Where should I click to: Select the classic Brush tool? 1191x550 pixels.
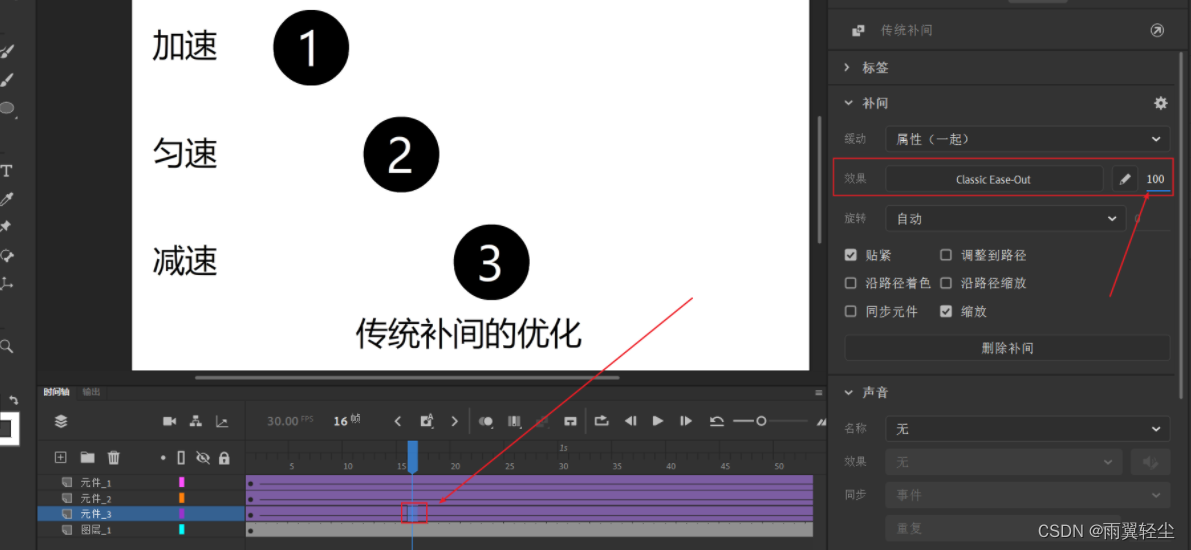[7, 81]
